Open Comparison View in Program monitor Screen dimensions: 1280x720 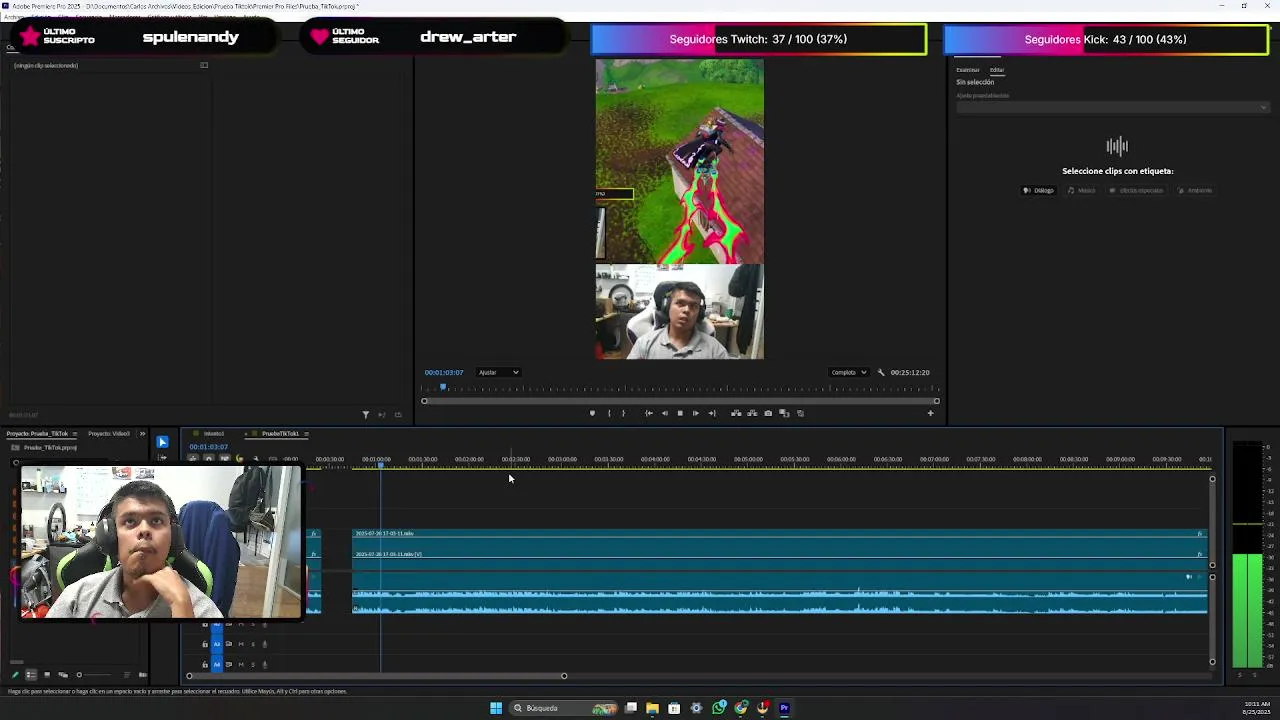pyautogui.click(x=784, y=413)
